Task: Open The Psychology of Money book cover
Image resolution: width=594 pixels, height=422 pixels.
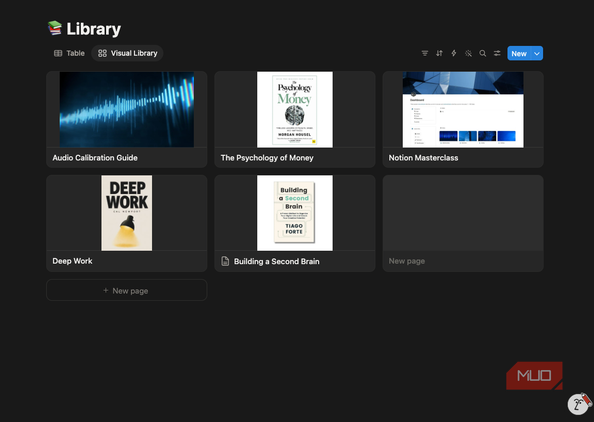Action: [x=295, y=109]
